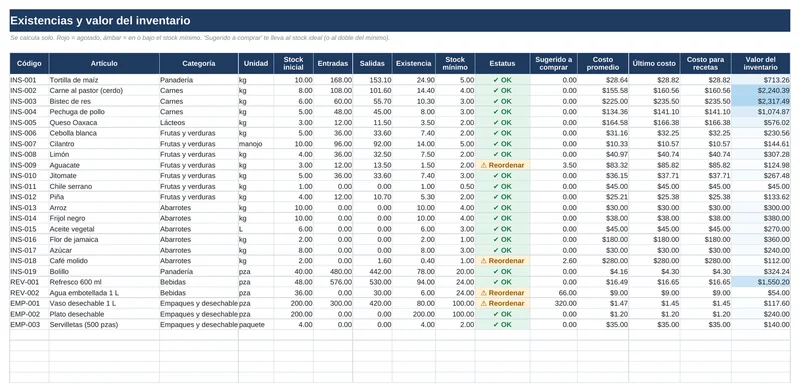Click the 'Piña' article cell
Image resolution: width=800 pixels, height=392 pixels.
tap(104, 197)
